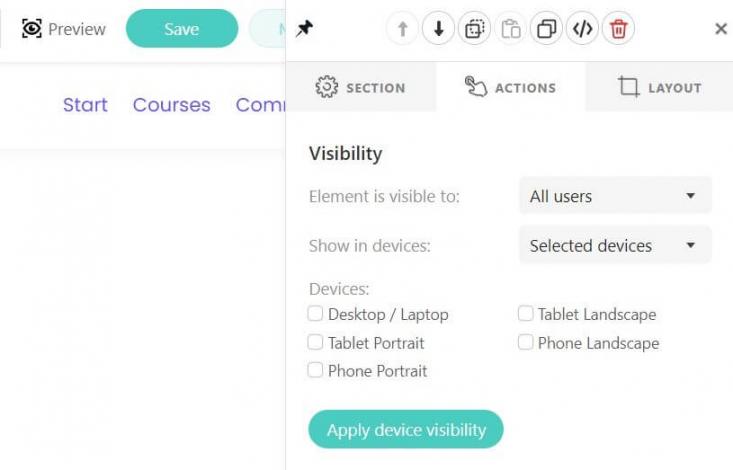Click the duplicate element icon
This screenshot has width=733, height=470.
click(x=546, y=29)
